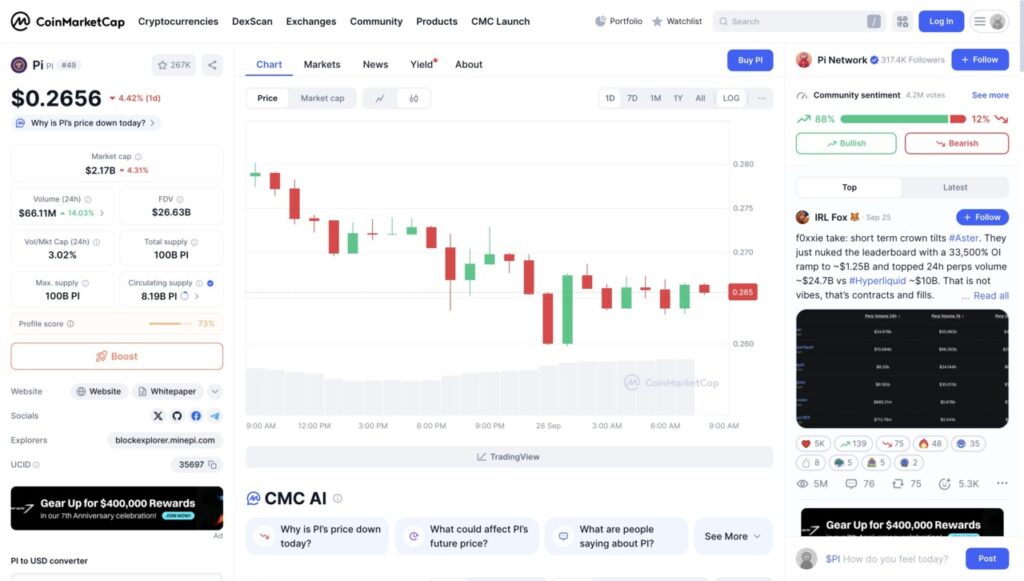This screenshot has width=1024, height=581.
Task: Vote Bullish on community sentiment
Action: click(846, 143)
